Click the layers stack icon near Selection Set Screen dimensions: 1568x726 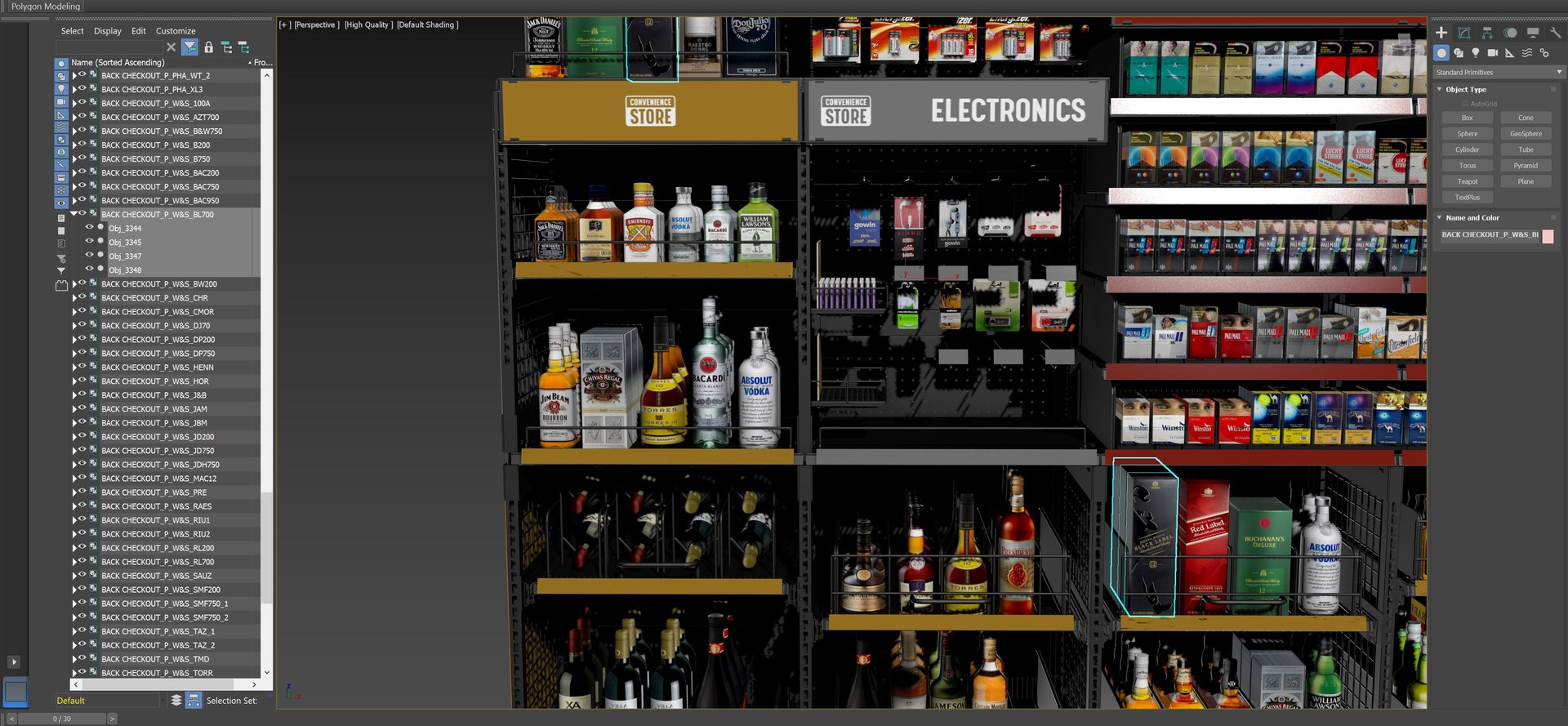(x=176, y=700)
